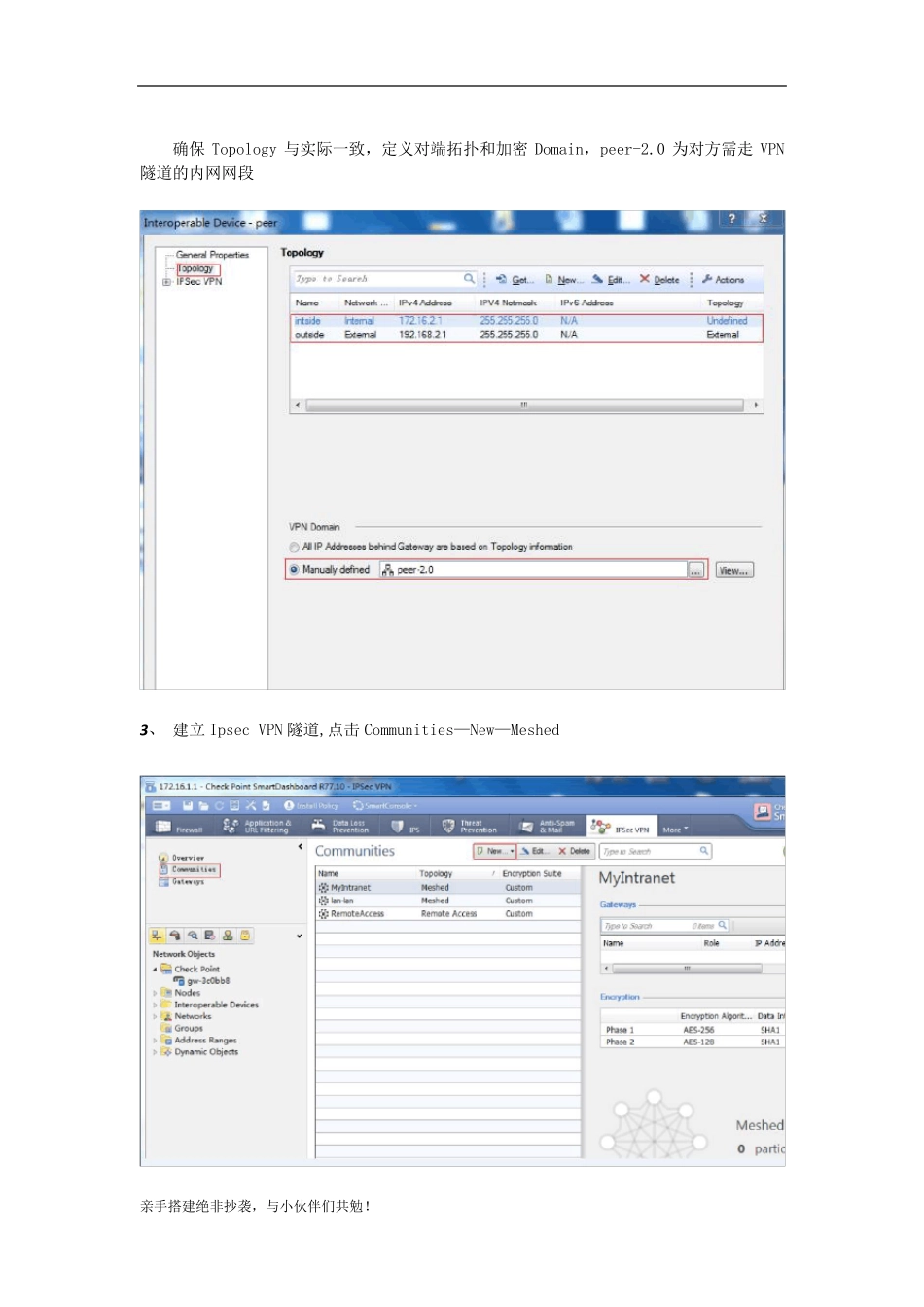Select 'All IP Addresses behind Gateway' radio button

pos(294,548)
